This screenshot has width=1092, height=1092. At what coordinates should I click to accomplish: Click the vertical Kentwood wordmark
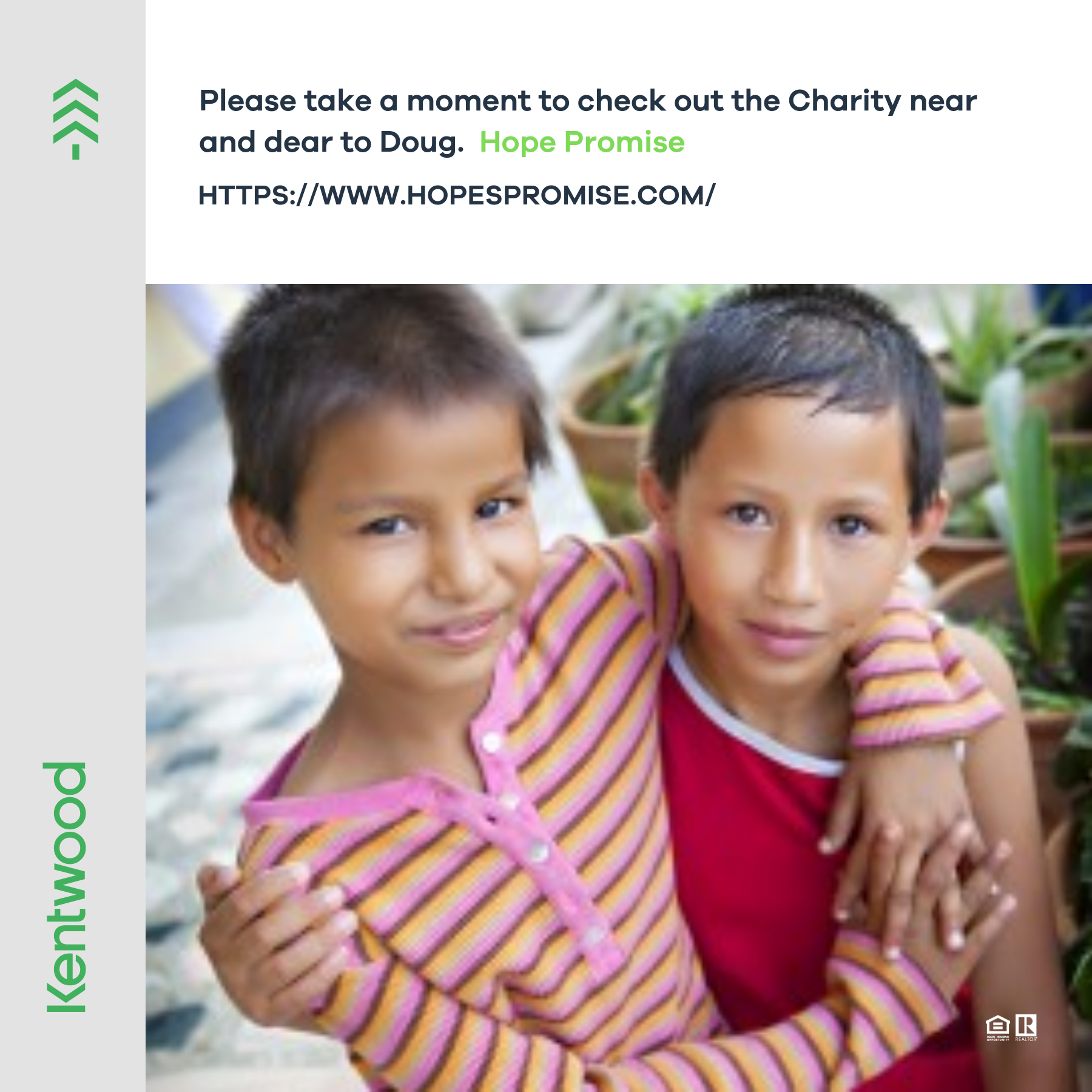(66, 887)
